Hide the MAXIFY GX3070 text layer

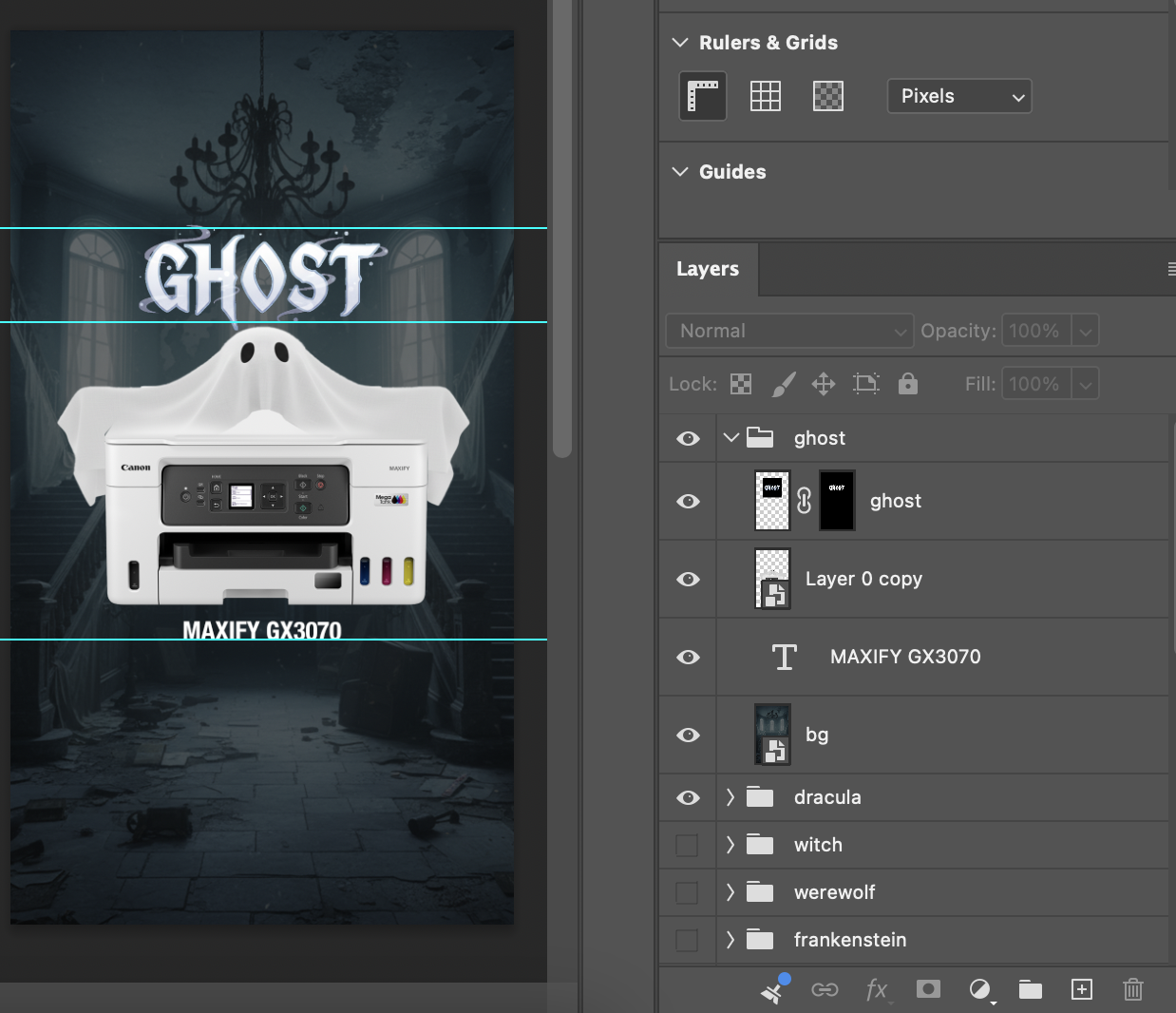(688, 657)
